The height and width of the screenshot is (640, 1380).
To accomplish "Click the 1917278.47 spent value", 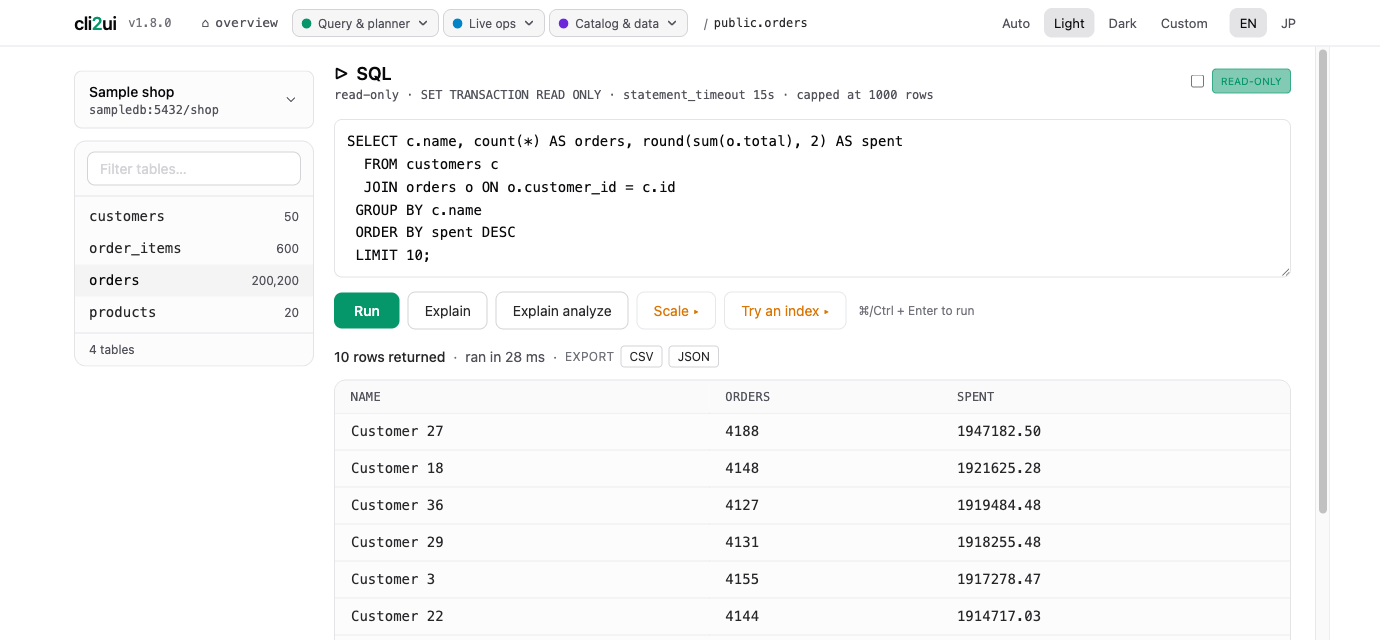I will [999, 579].
